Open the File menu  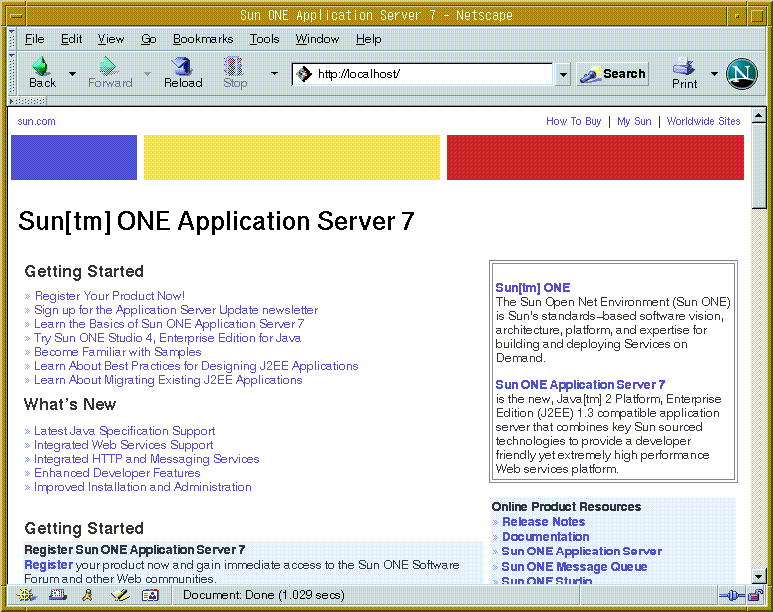[34, 39]
